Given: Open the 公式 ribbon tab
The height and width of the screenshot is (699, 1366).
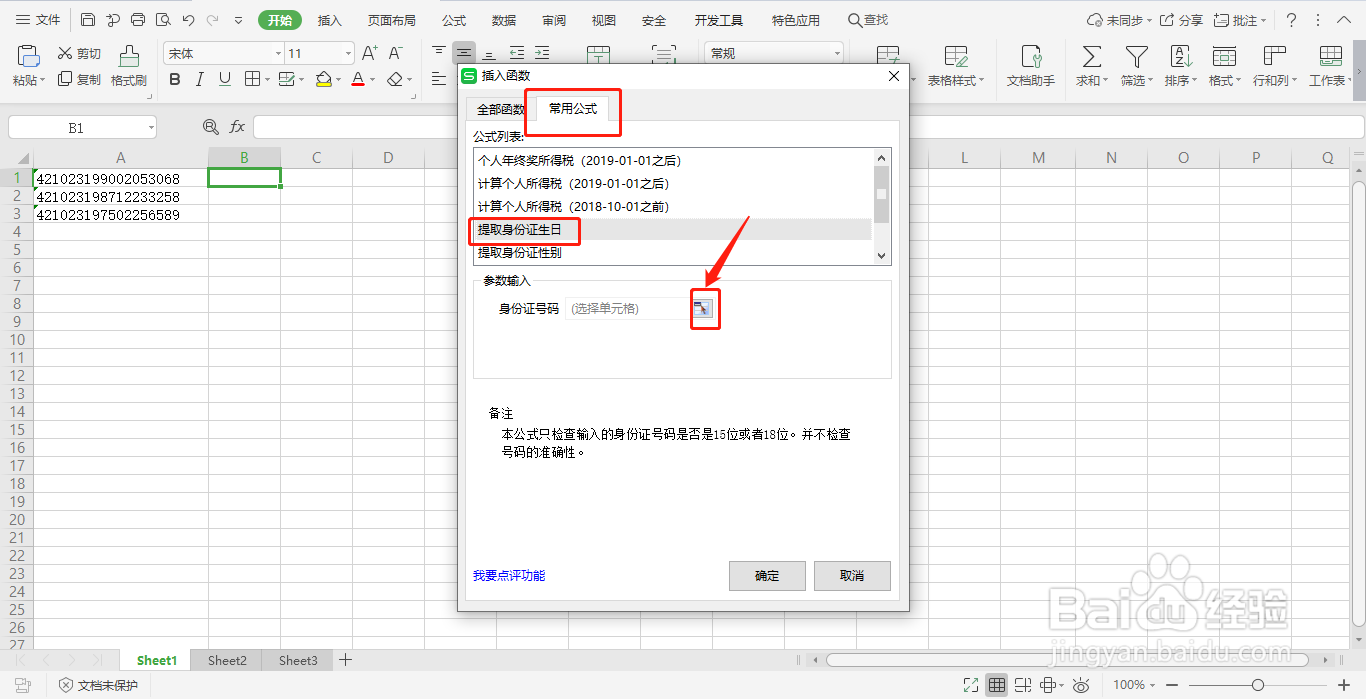Looking at the screenshot, I should [x=453, y=19].
